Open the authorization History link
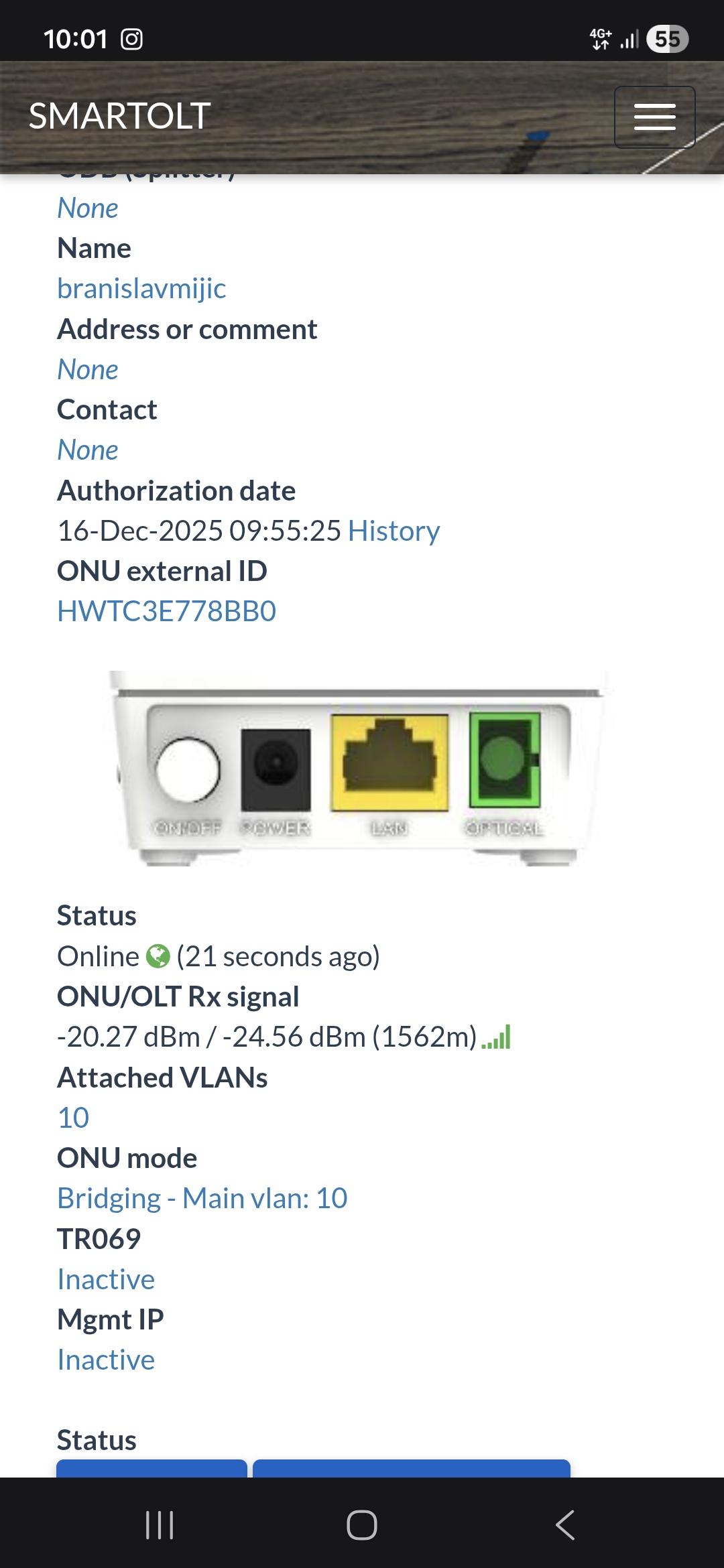 tap(394, 531)
